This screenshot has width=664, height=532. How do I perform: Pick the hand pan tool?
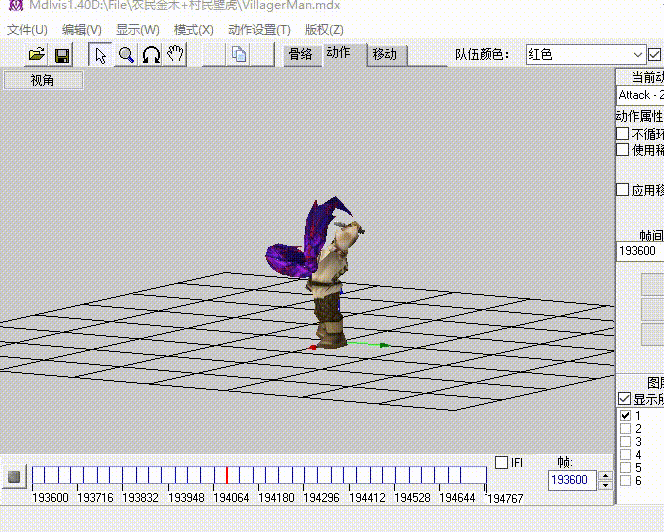click(175, 54)
